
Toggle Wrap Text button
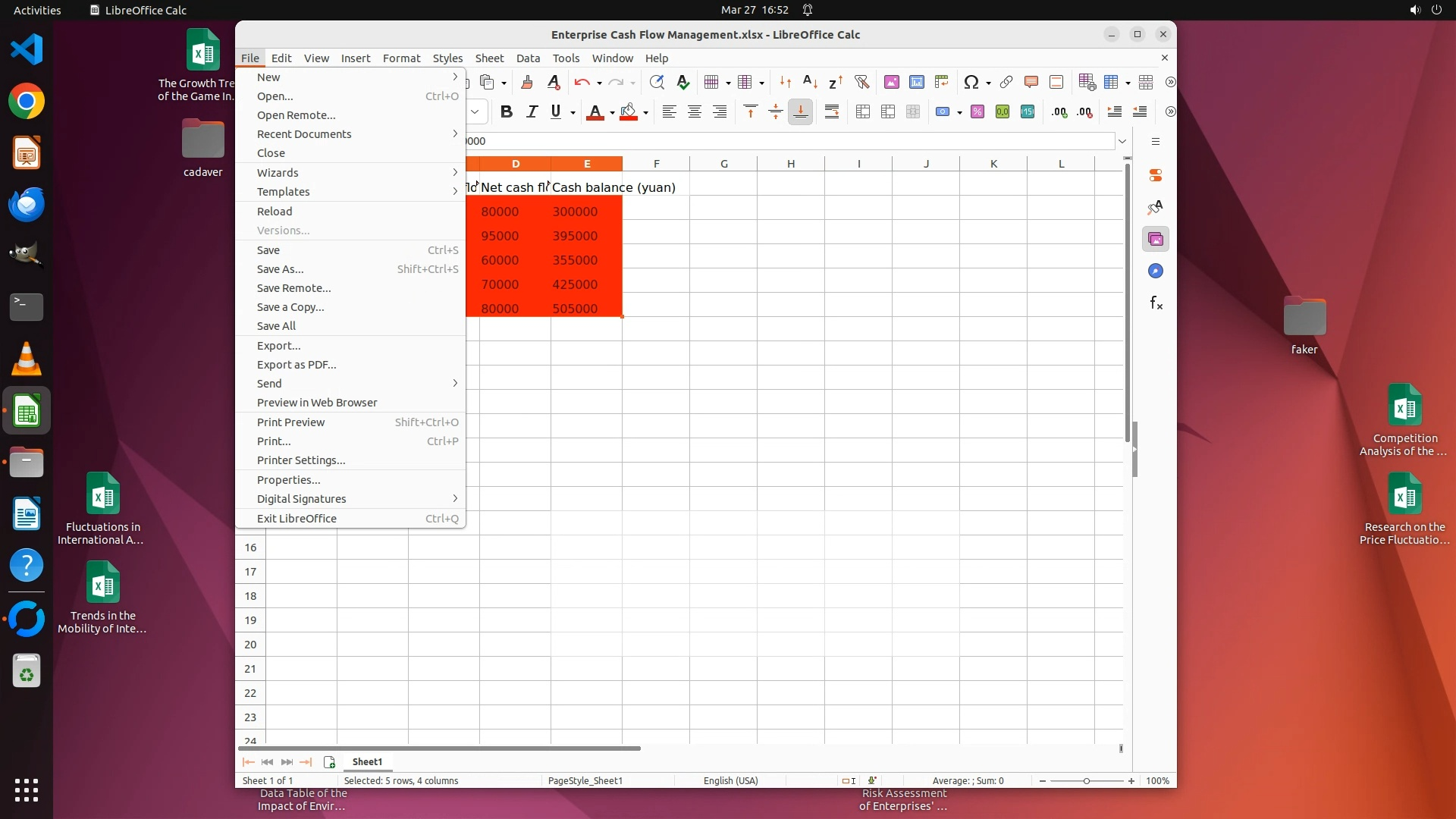832,112
